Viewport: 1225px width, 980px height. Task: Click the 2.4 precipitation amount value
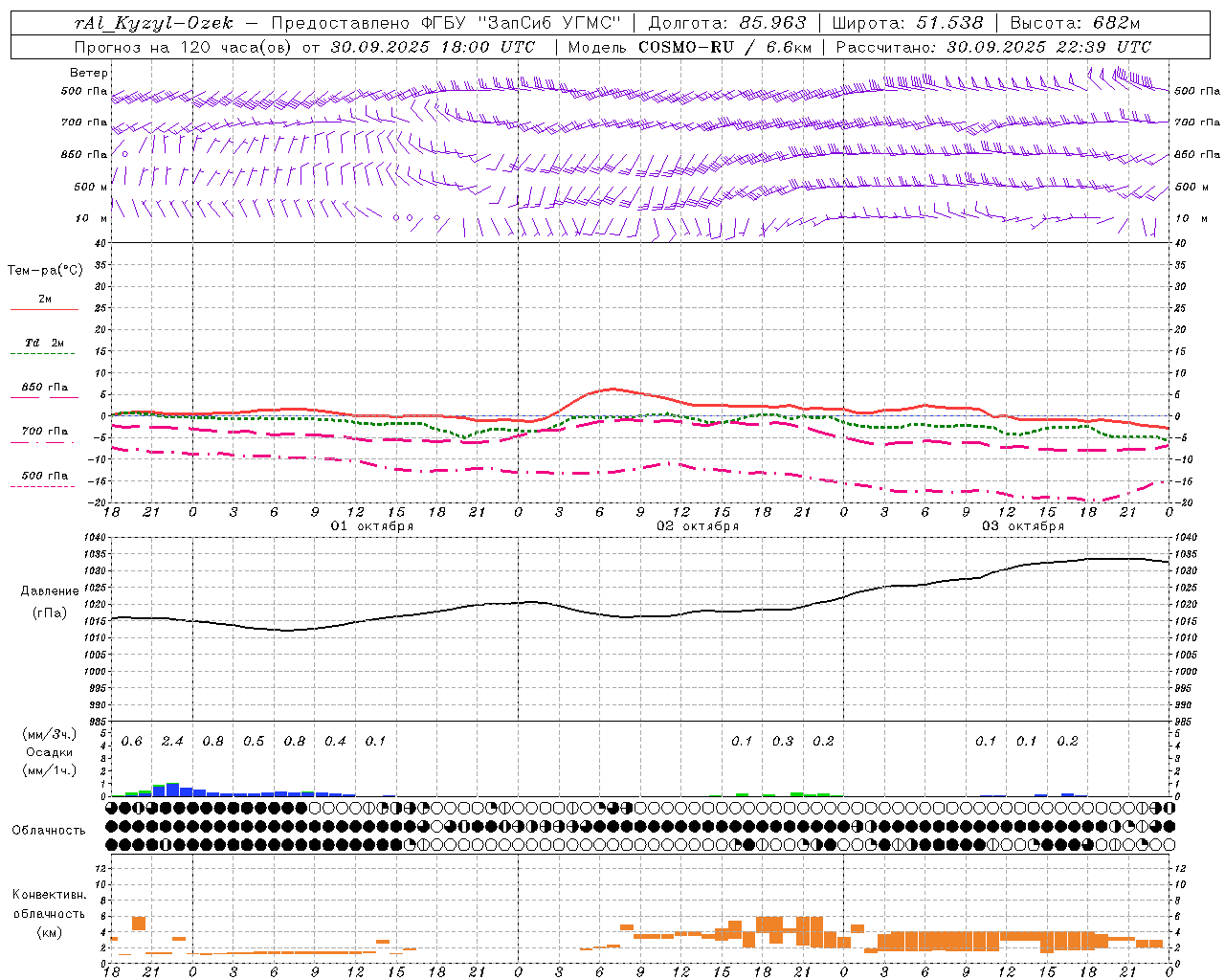[x=172, y=742]
